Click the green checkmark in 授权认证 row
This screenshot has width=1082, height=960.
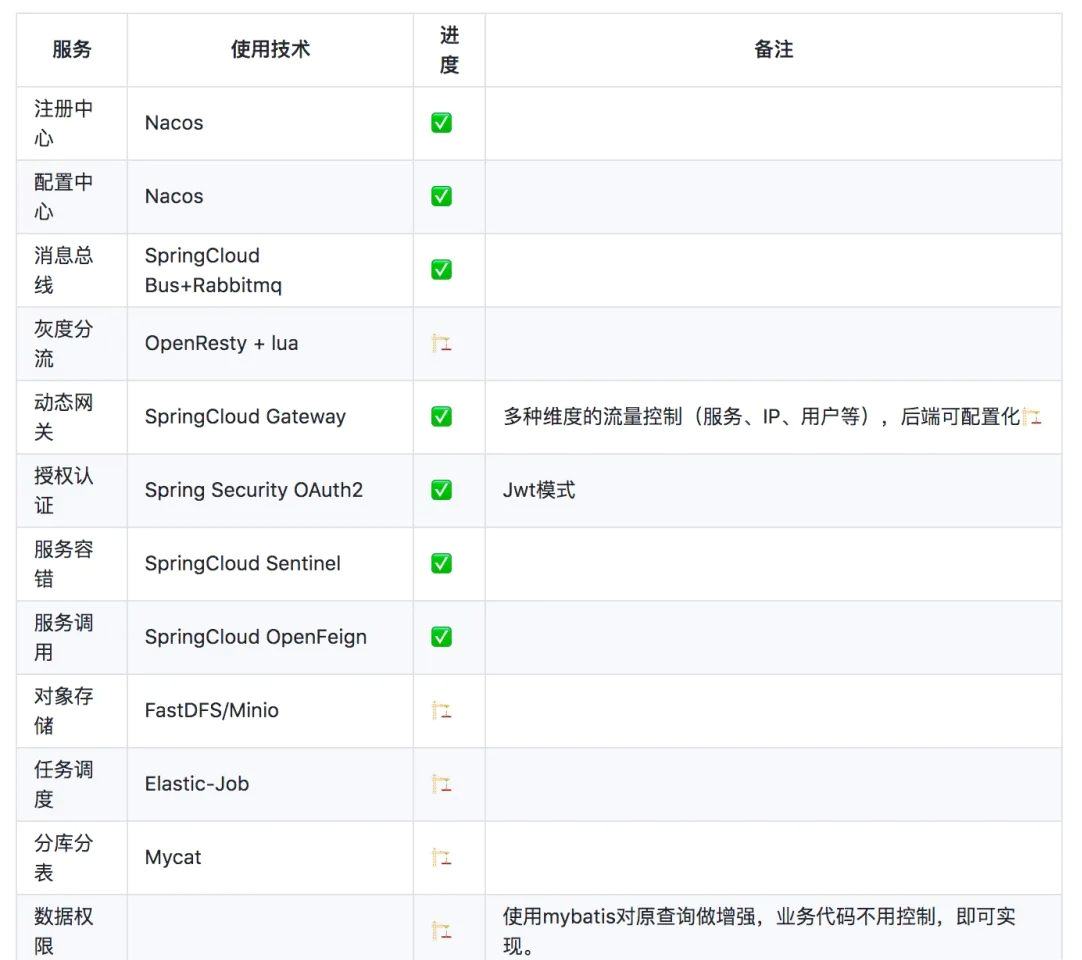click(x=442, y=490)
